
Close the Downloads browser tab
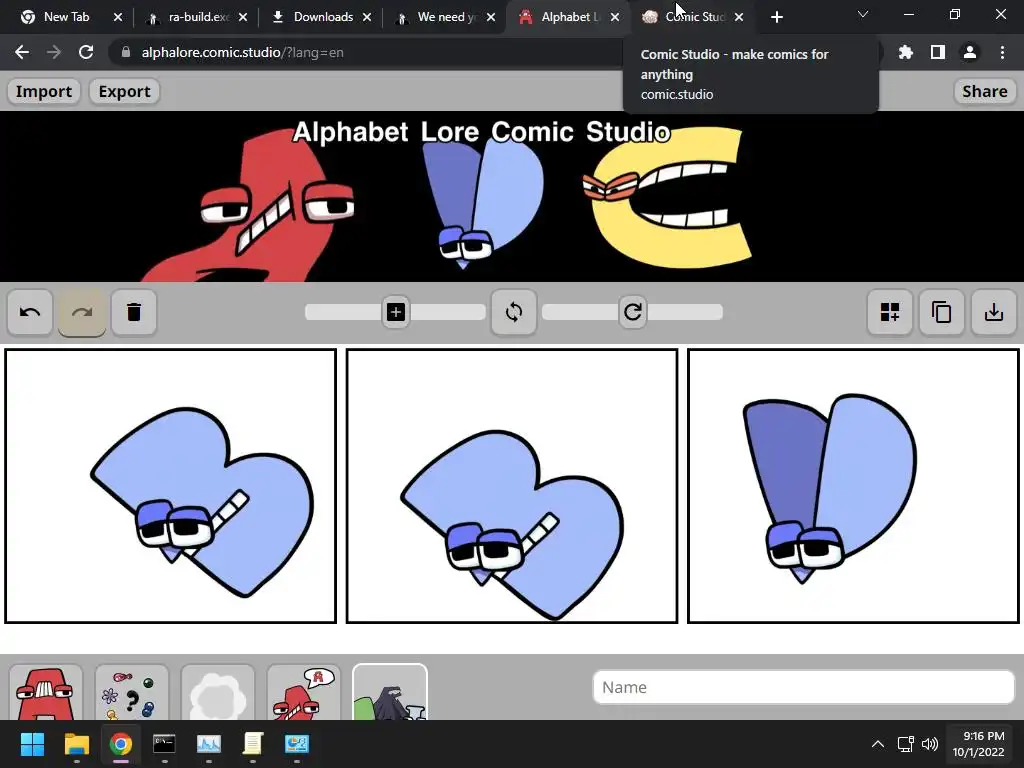coord(367,17)
